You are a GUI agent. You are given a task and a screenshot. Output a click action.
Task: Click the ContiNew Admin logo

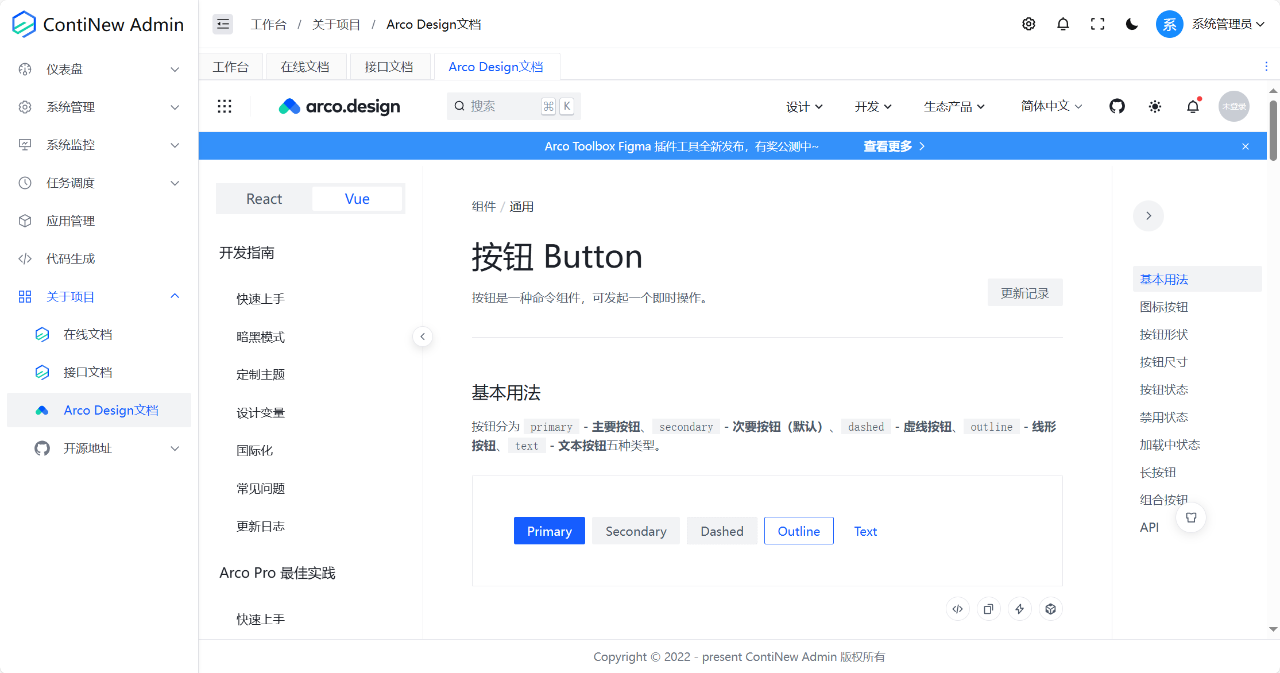pyautogui.click(x=98, y=24)
